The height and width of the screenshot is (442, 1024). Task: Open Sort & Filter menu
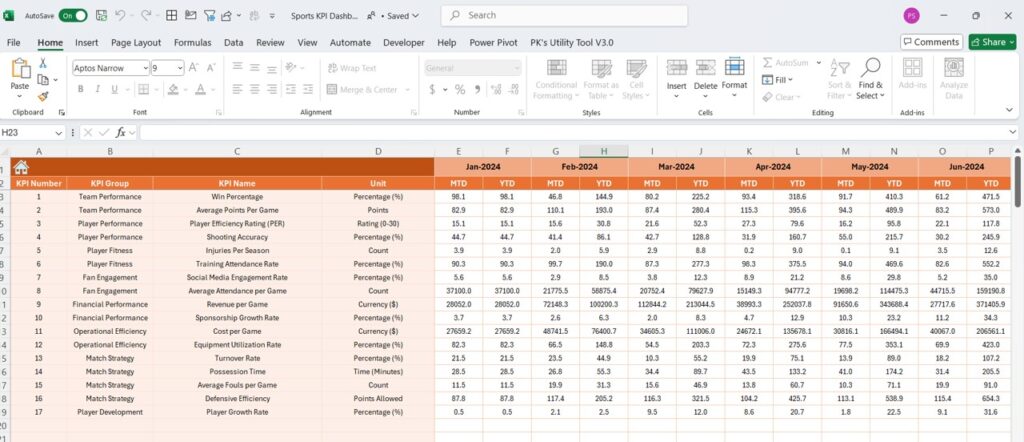[839, 79]
